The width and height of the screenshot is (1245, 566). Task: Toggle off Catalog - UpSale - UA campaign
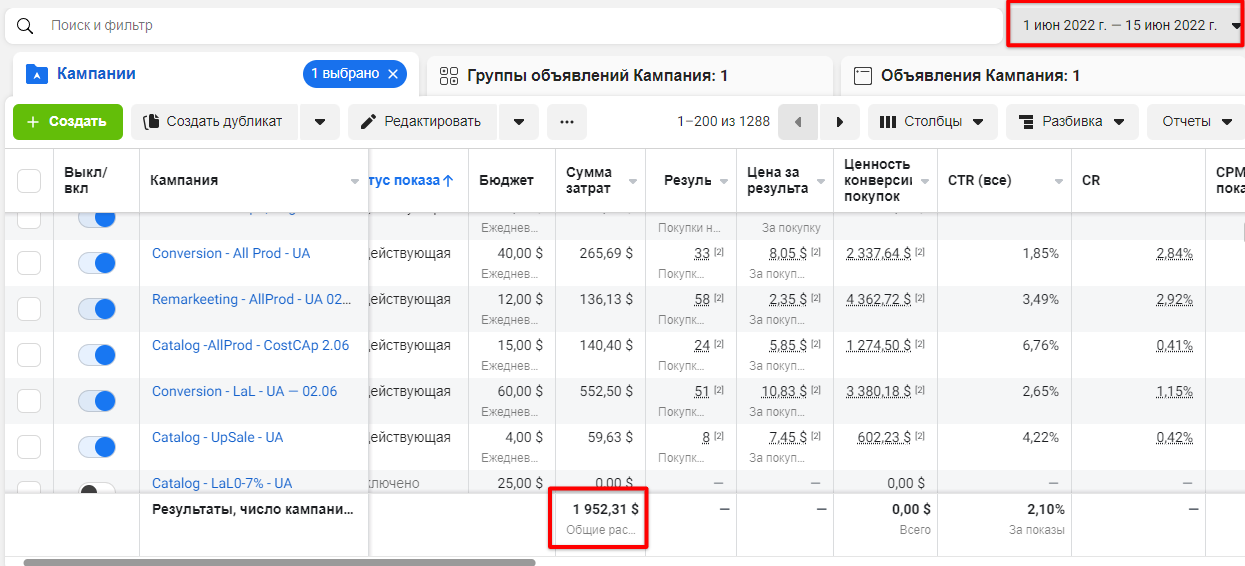tap(97, 447)
